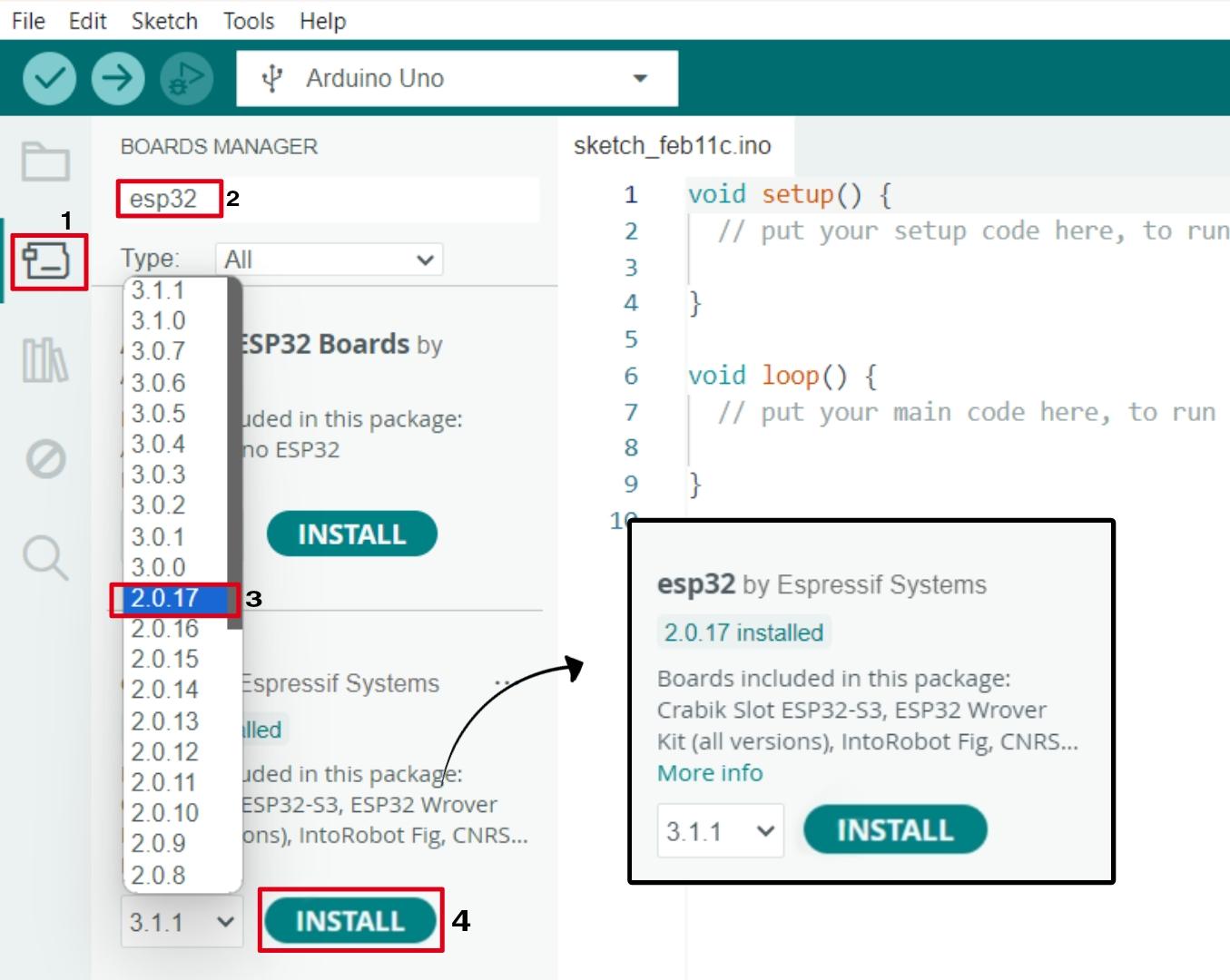The image size is (1230, 980).
Task: Click the 'put your main code here' comment
Action: [967, 412]
